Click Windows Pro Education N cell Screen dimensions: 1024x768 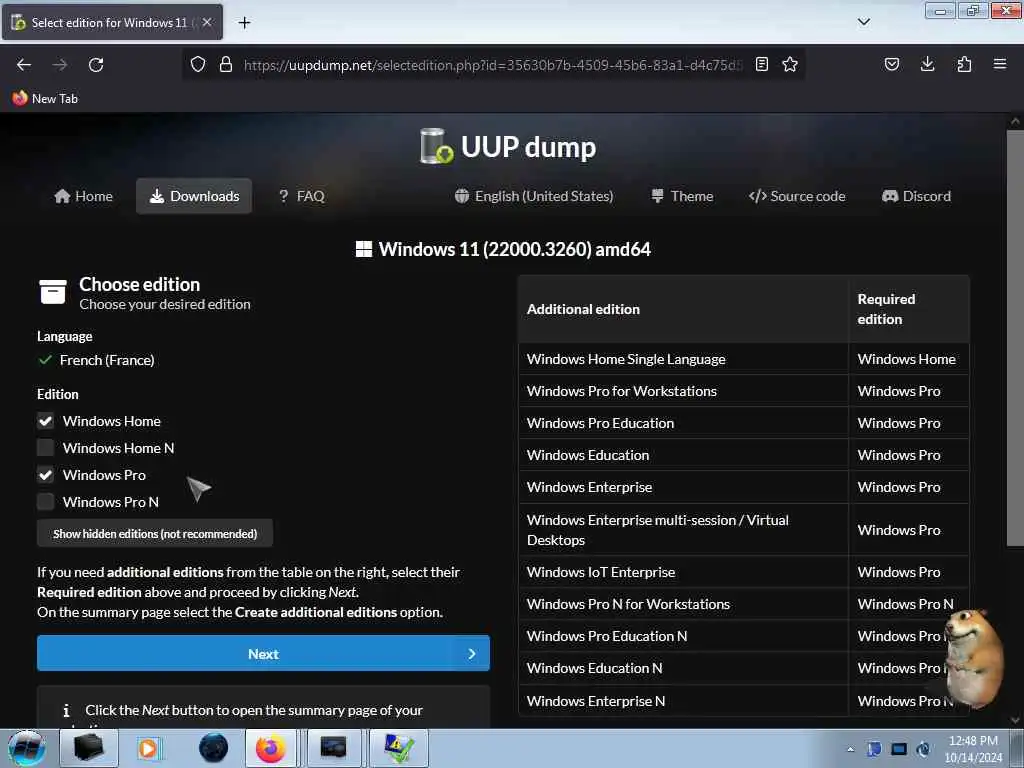(x=683, y=636)
